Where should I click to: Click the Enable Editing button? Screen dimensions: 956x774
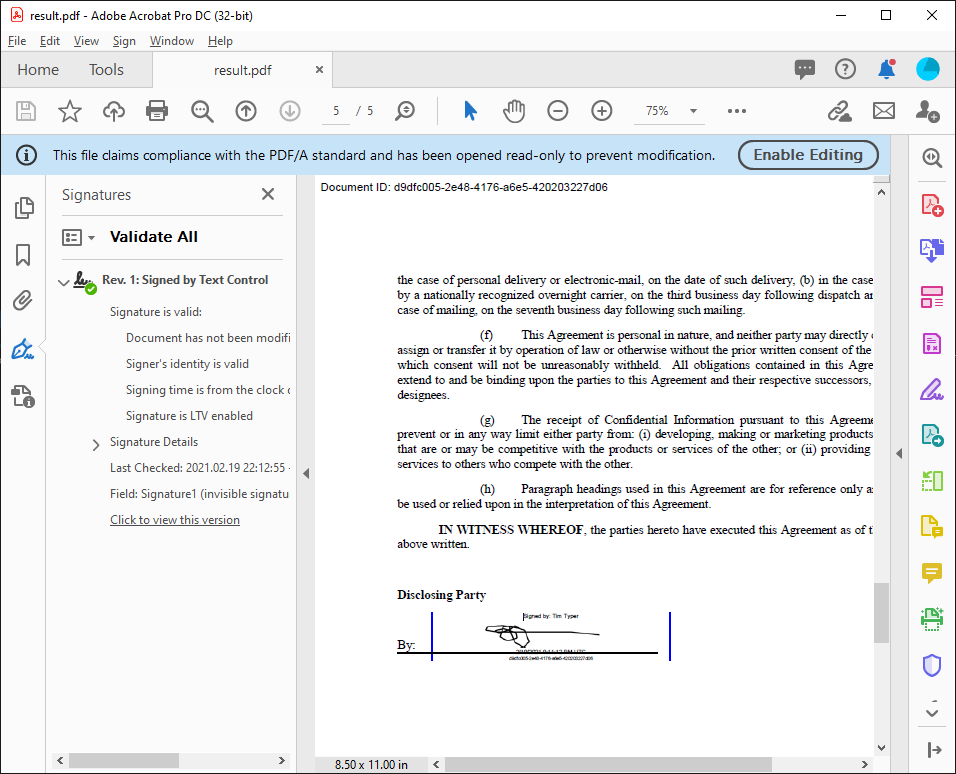(x=808, y=155)
